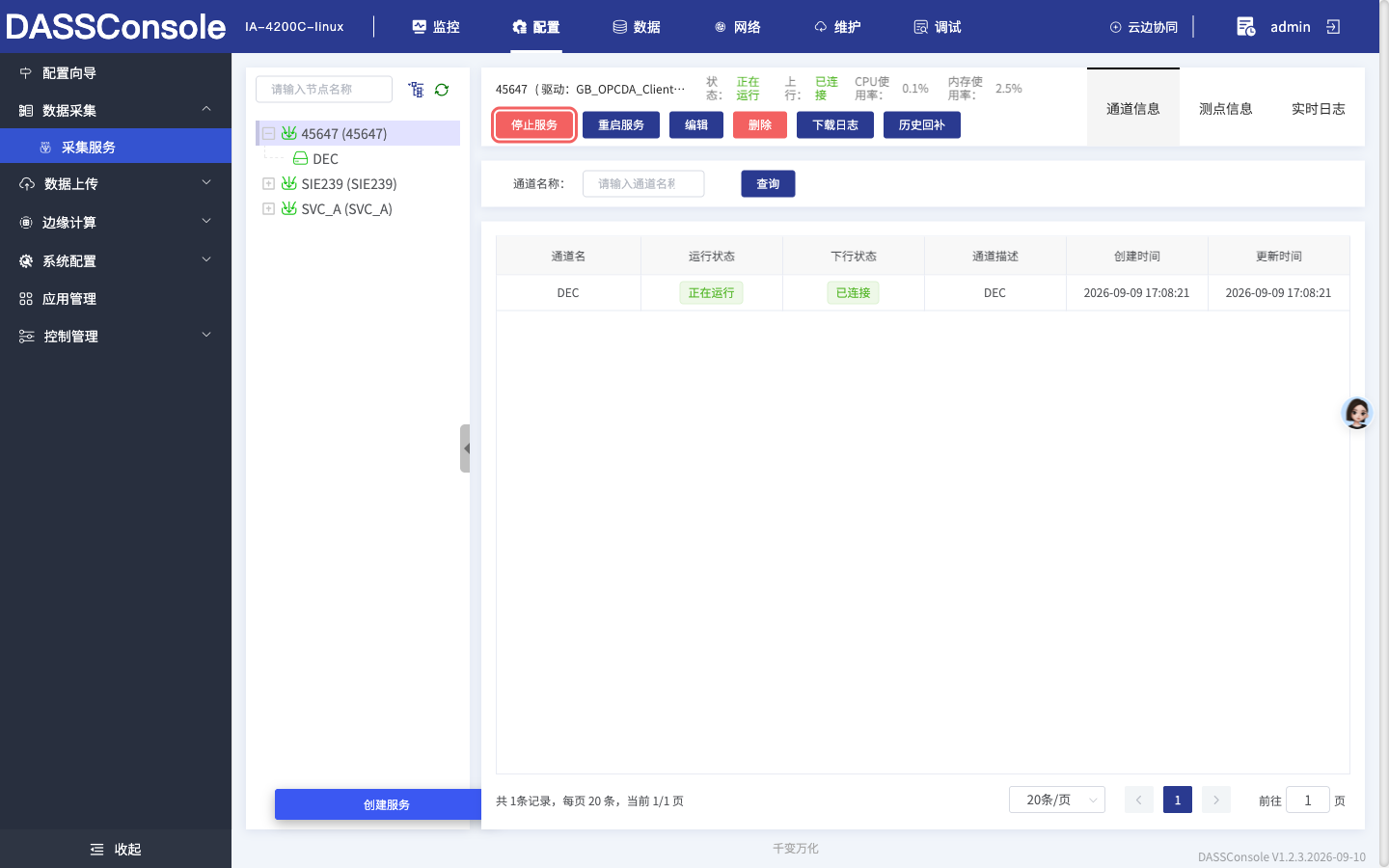Expand the 边缘计算 sidebar section
This screenshot has height=868, width=1389.
point(206,222)
